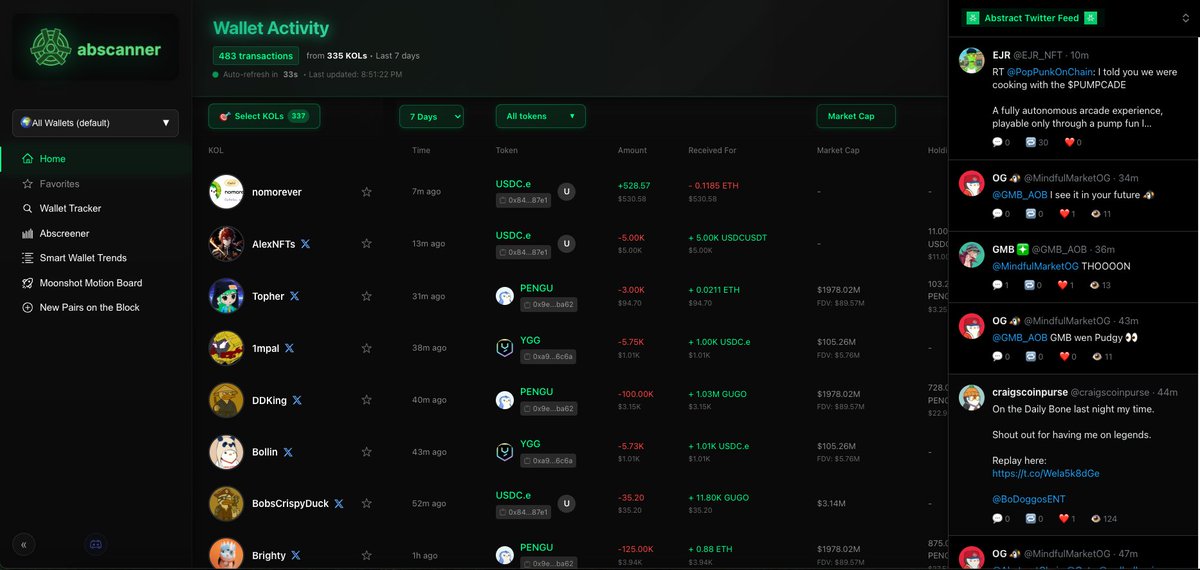
Task: Open 1mpal's X profile icon
Action: coord(289,348)
